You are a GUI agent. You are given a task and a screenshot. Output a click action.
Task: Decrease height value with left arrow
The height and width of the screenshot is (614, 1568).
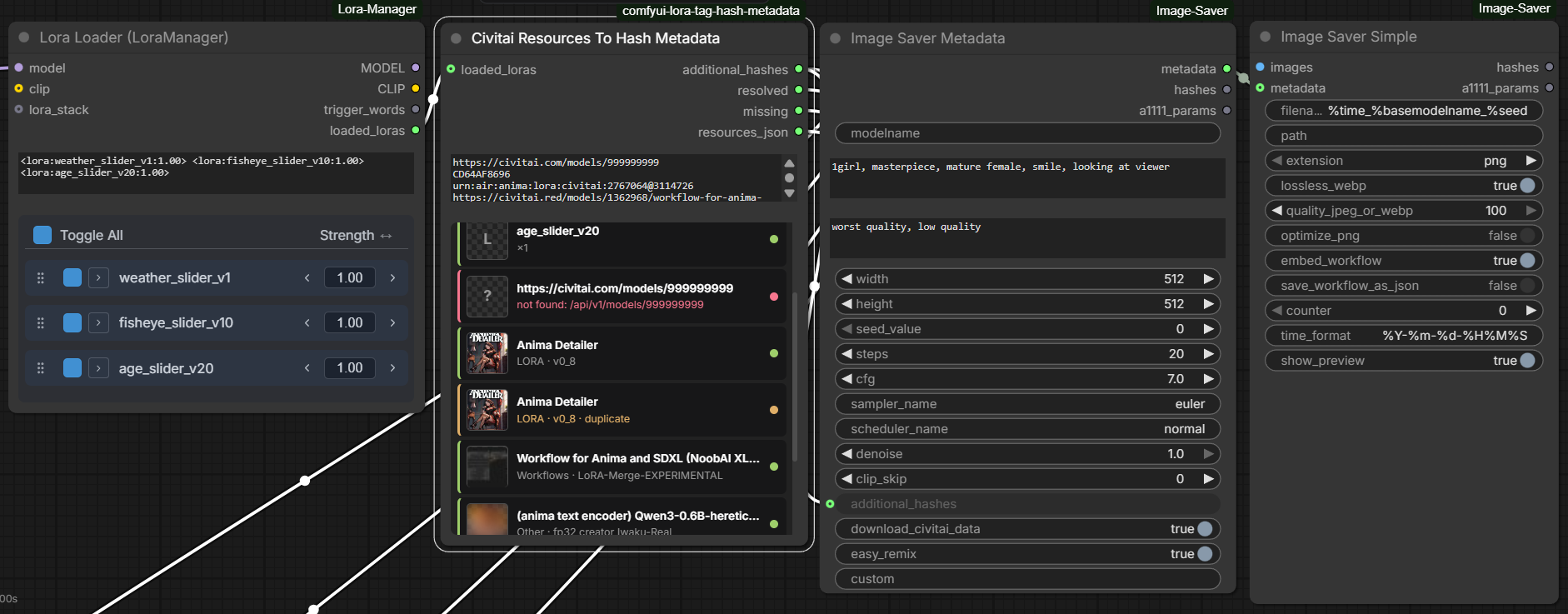click(x=847, y=304)
